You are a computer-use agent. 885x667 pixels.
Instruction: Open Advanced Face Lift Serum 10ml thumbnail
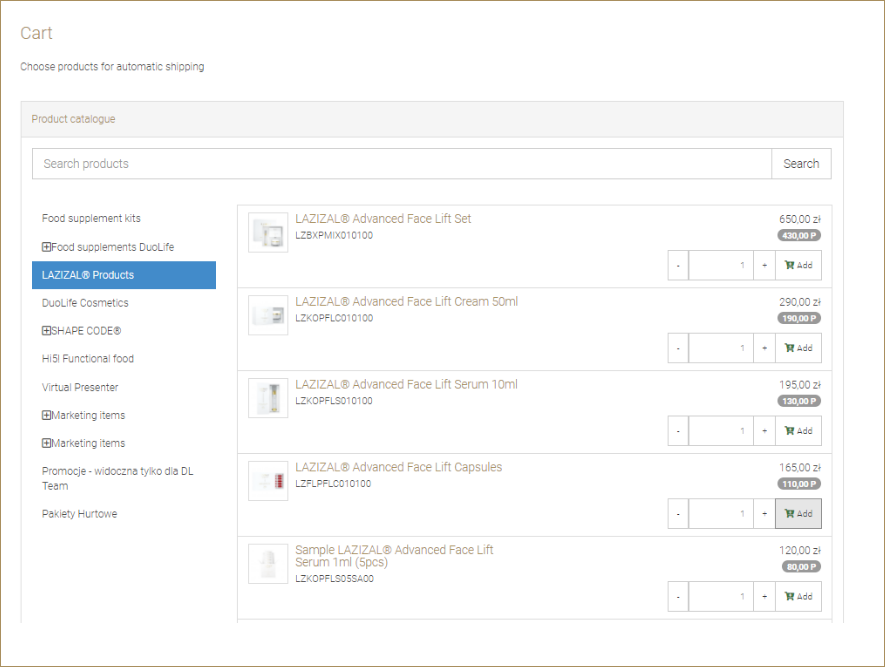point(268,398)
